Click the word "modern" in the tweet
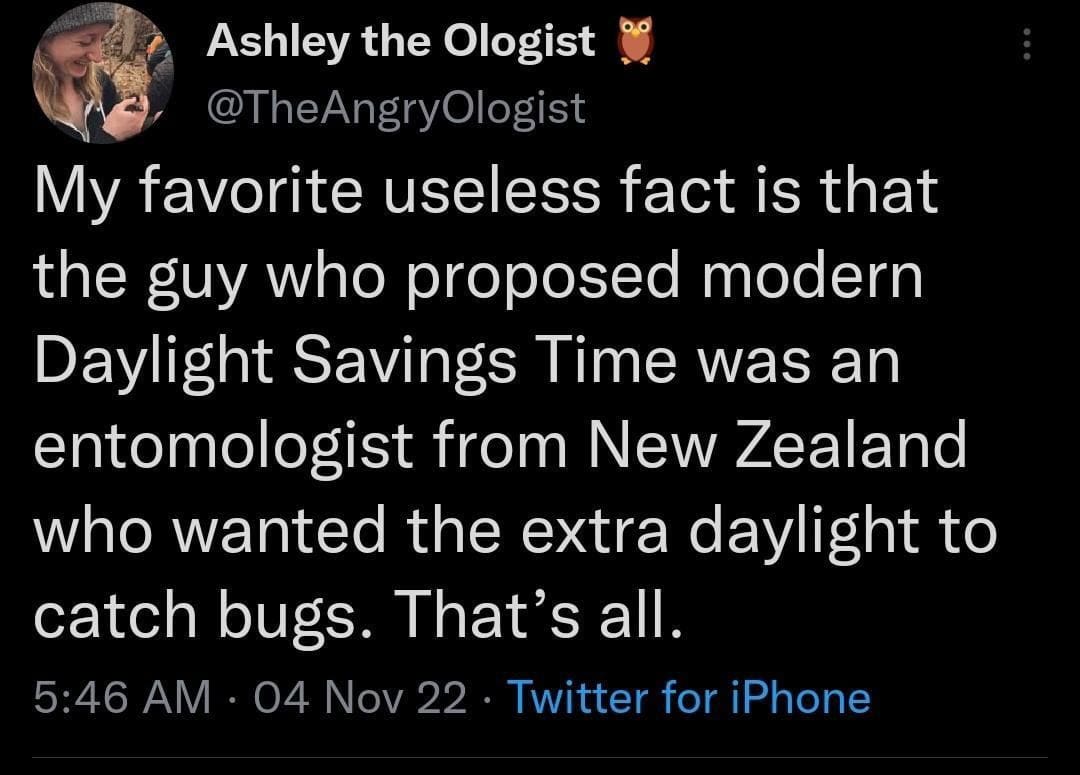This screenshot has height=775, width=1080. tap(813, 278)
